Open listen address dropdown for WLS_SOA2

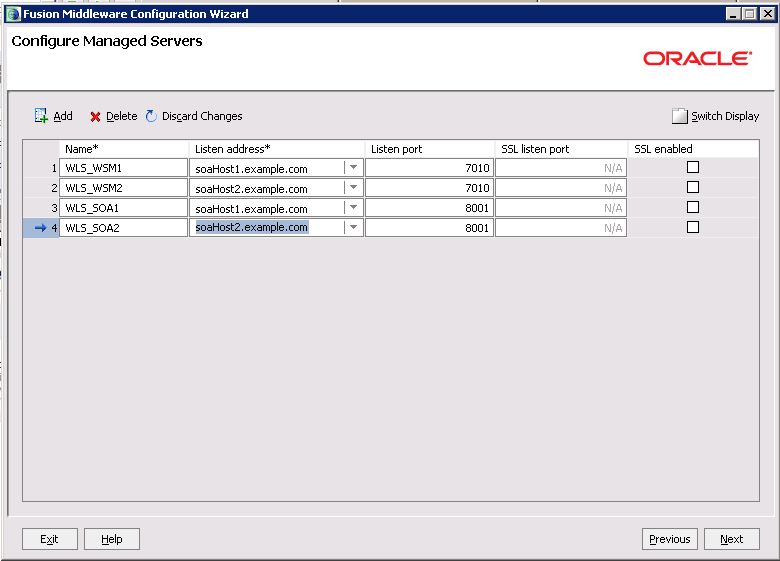coord(352,228)
